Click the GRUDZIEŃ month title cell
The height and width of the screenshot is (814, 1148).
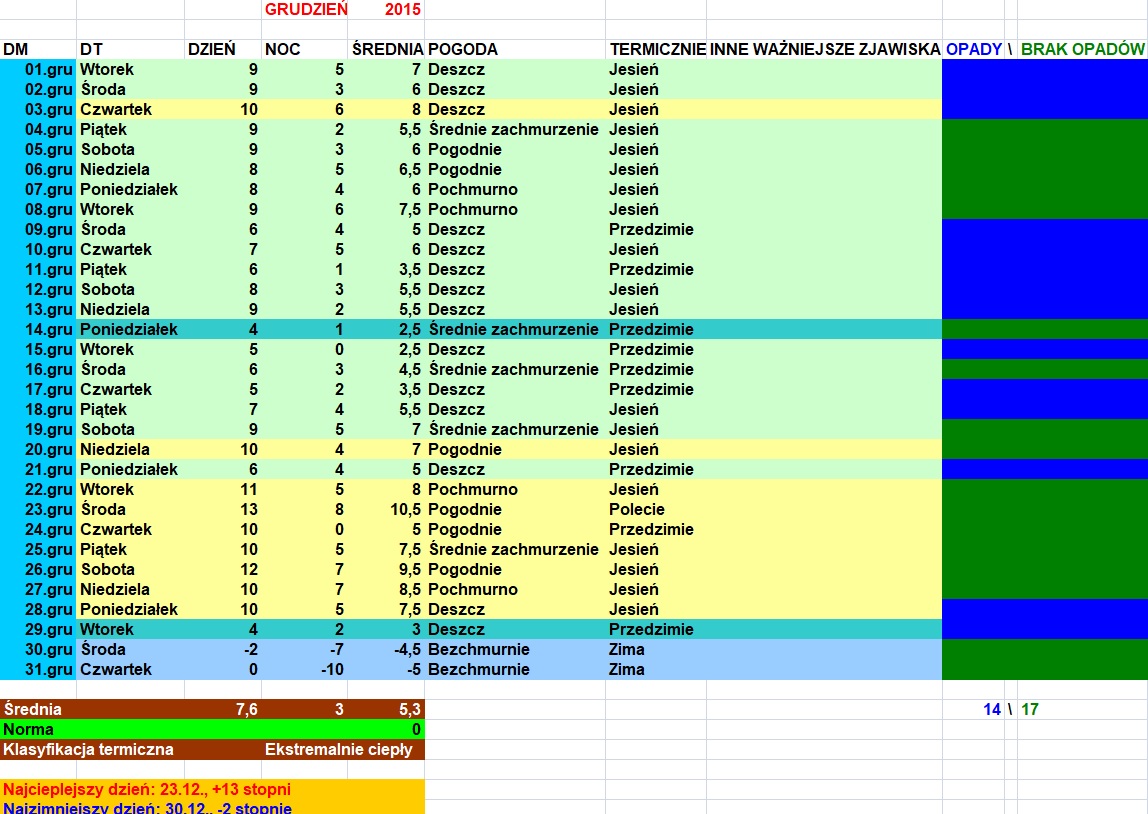coord(305,10)
